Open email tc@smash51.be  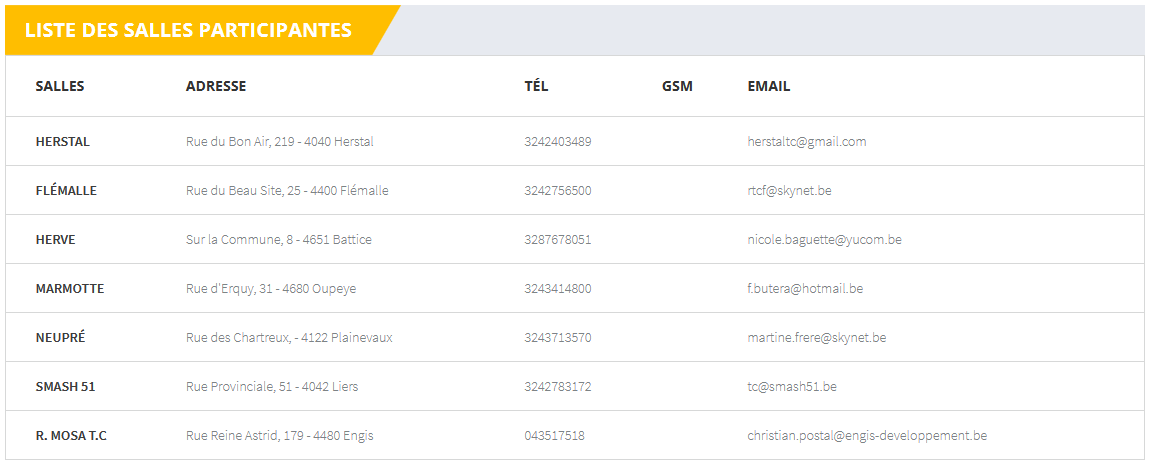(x=792, y=387)
